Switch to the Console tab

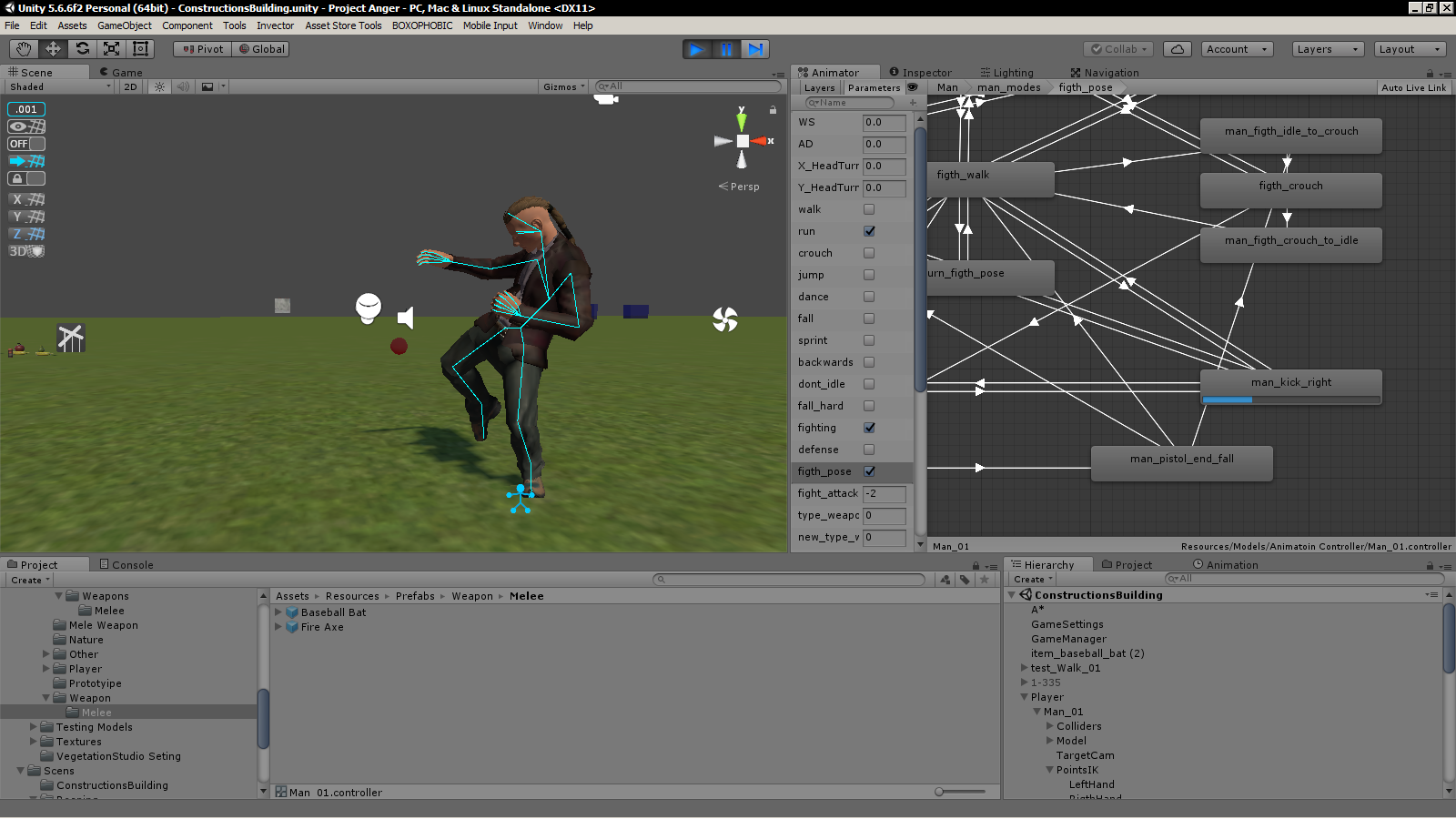[x=126, y=564]
